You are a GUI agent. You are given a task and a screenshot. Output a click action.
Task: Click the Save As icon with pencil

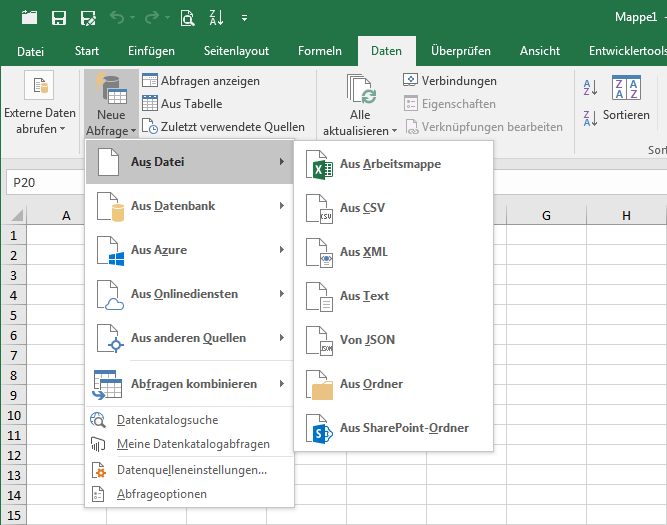coord(88,18)
